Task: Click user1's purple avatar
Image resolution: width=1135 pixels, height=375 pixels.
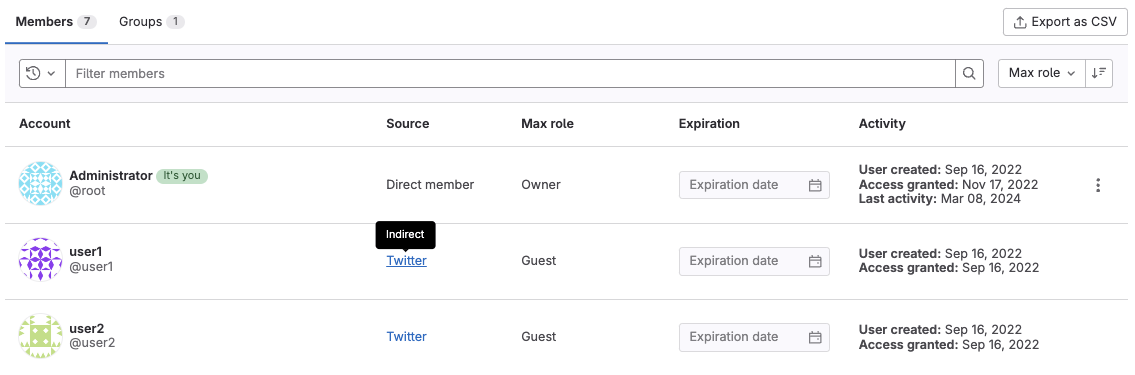Action: coord(40,259)
